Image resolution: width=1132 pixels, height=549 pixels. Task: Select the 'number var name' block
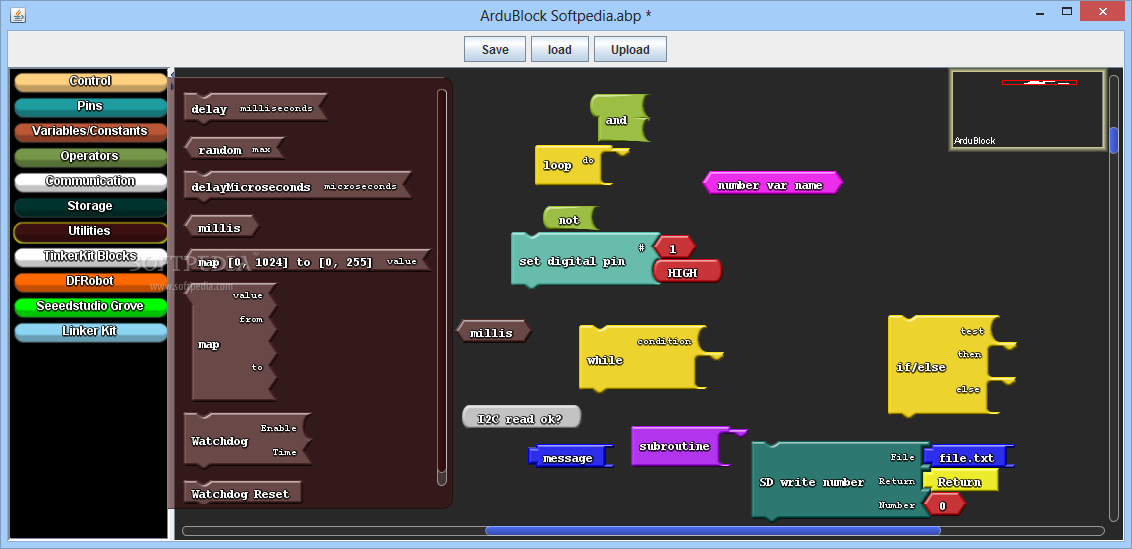[x=772, y=183]
